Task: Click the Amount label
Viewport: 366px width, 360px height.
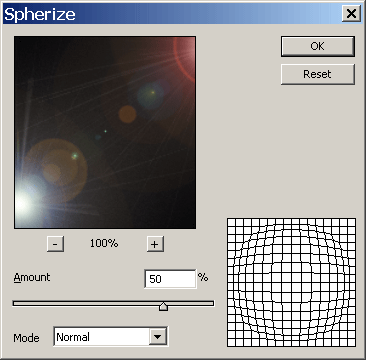Action: (32, 277)
